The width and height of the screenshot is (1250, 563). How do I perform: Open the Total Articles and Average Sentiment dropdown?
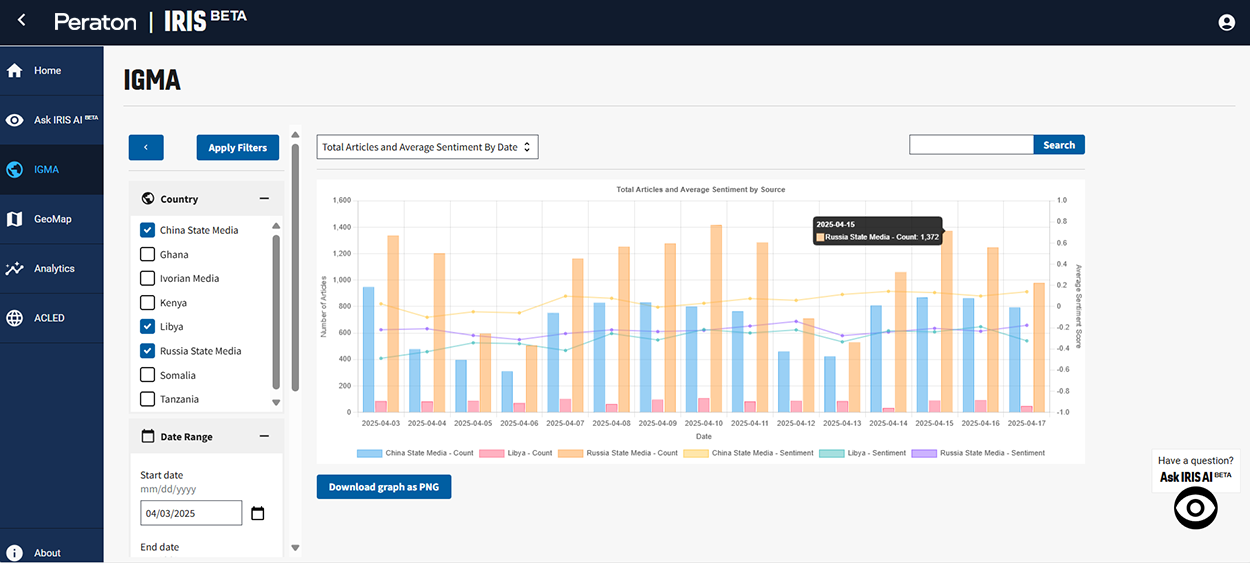[x=428, y=147]
